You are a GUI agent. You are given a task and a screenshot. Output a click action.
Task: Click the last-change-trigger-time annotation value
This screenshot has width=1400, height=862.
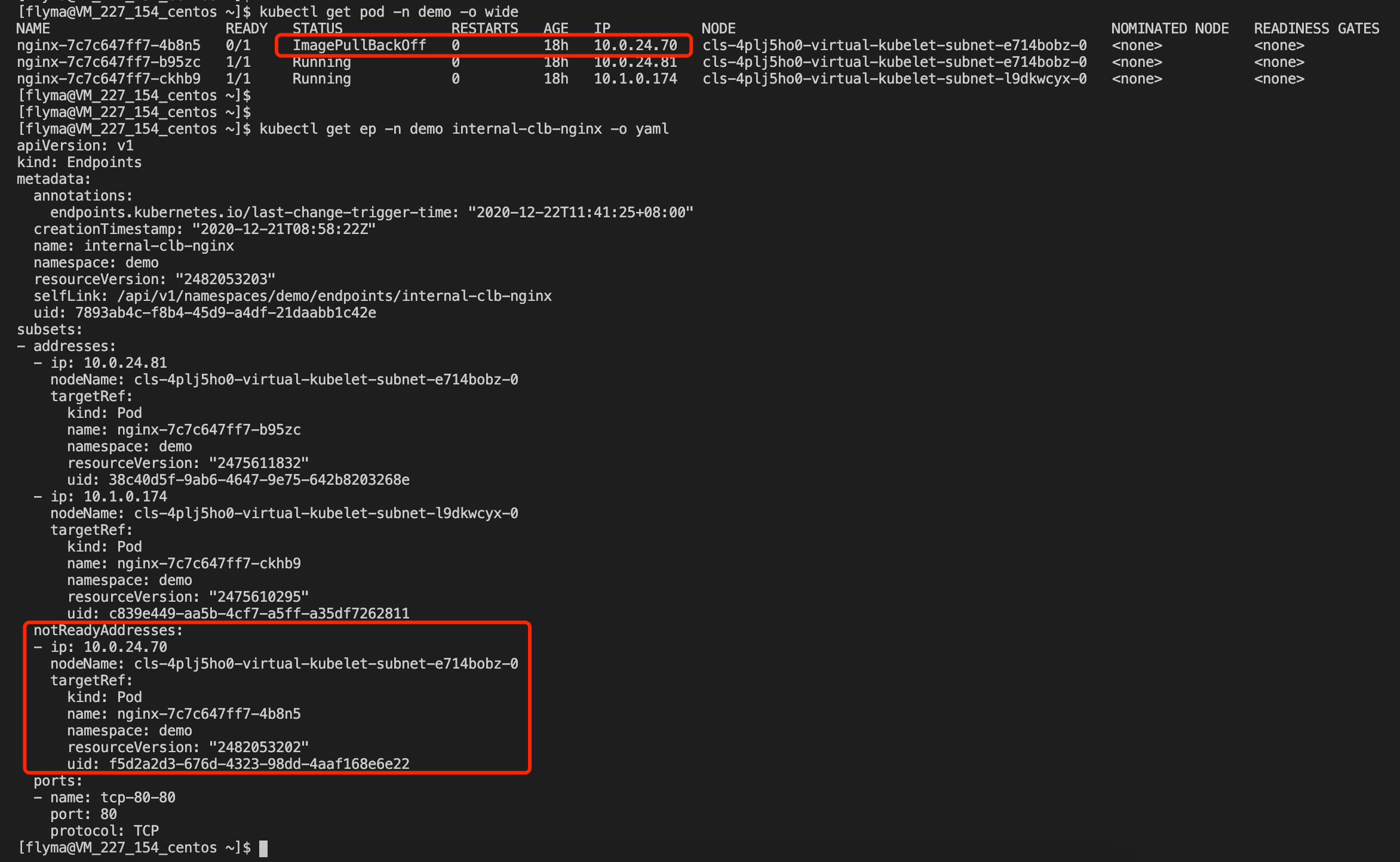[580, 213]
